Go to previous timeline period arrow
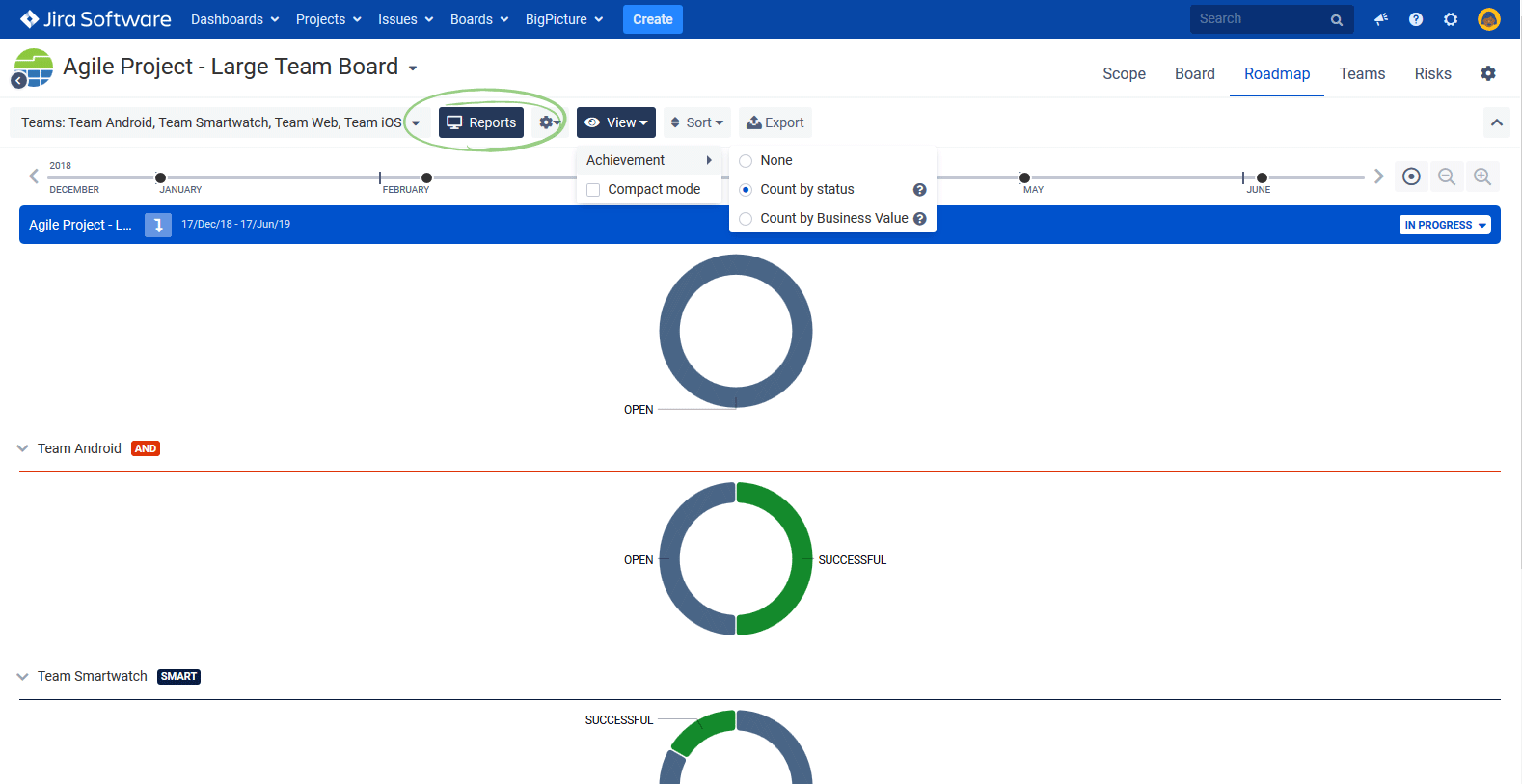 34,176
